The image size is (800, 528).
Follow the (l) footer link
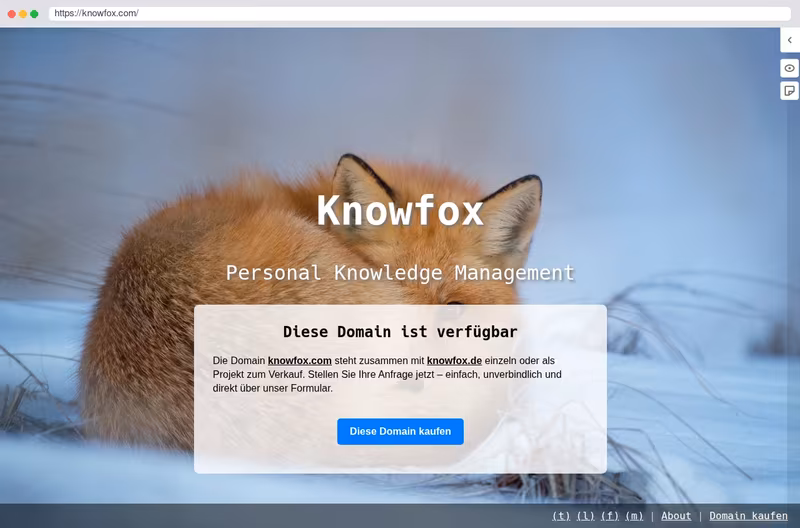point(585,516)
